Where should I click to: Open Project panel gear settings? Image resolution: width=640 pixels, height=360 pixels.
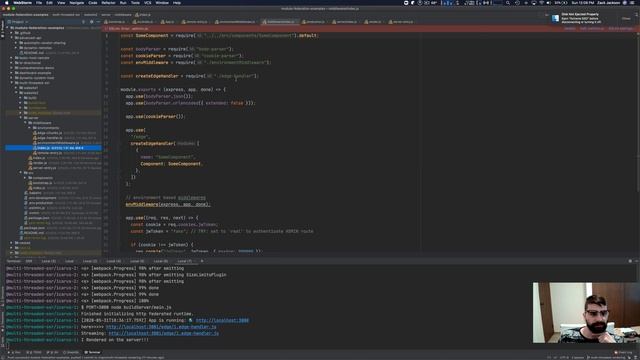[x=91, y=22]
